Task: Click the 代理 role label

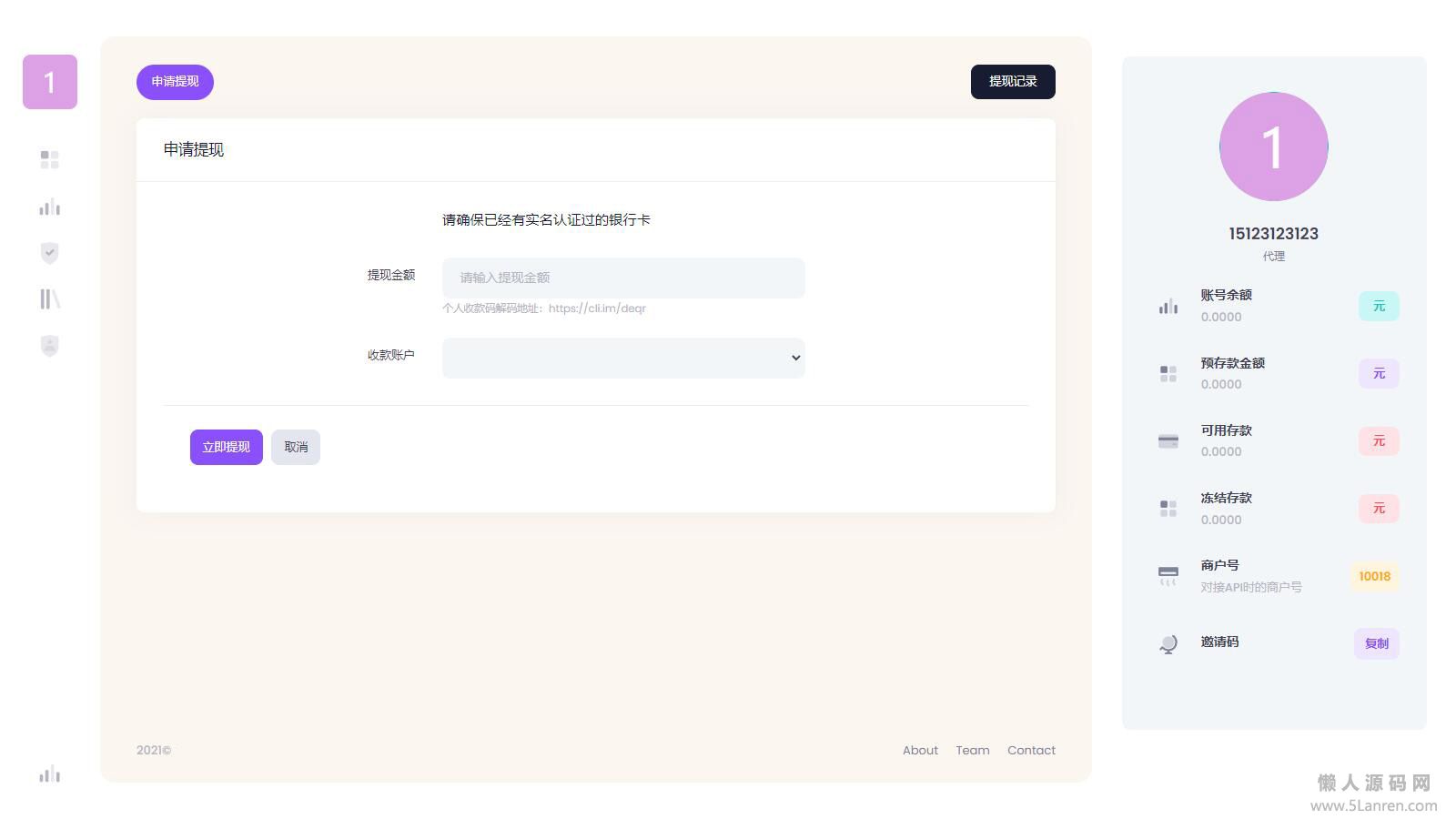Action: point(1274,257)
